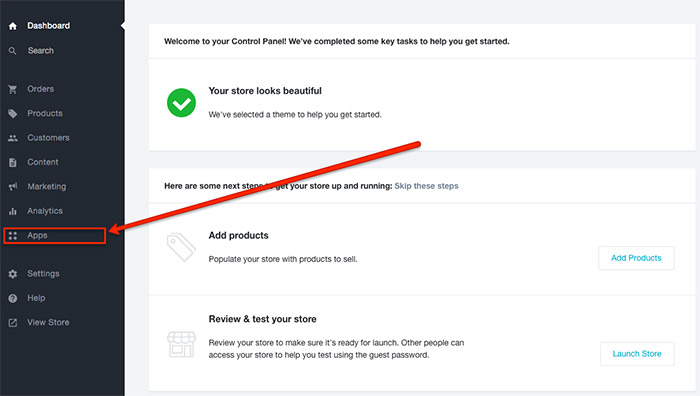Screen dimensions: 700x396
Task: Click the Add Products button
Action: 636,258
